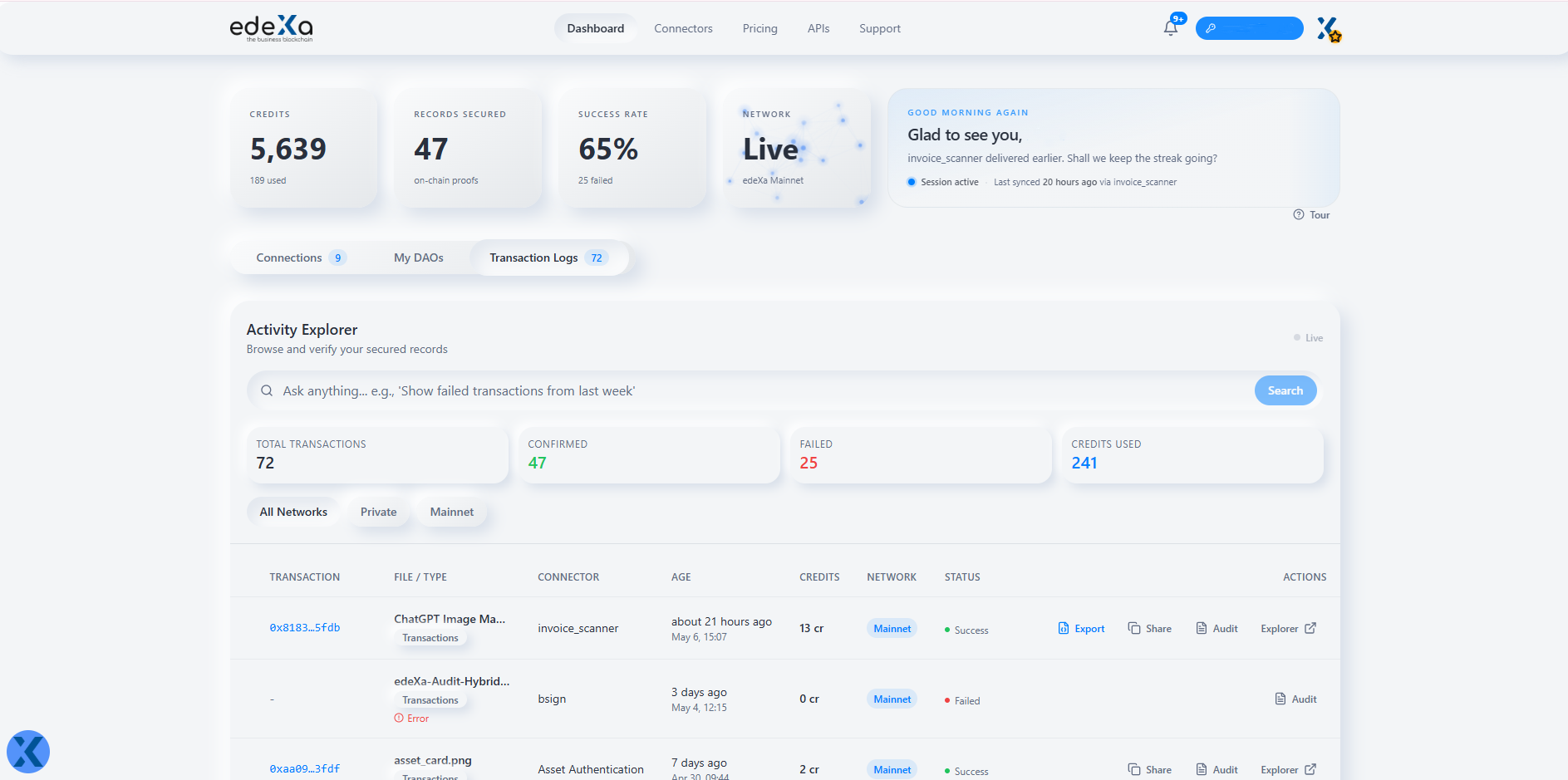The width and height of the screenshot is (1568, 780).
Task: Switch to the Connections tab
Action: 302,258
